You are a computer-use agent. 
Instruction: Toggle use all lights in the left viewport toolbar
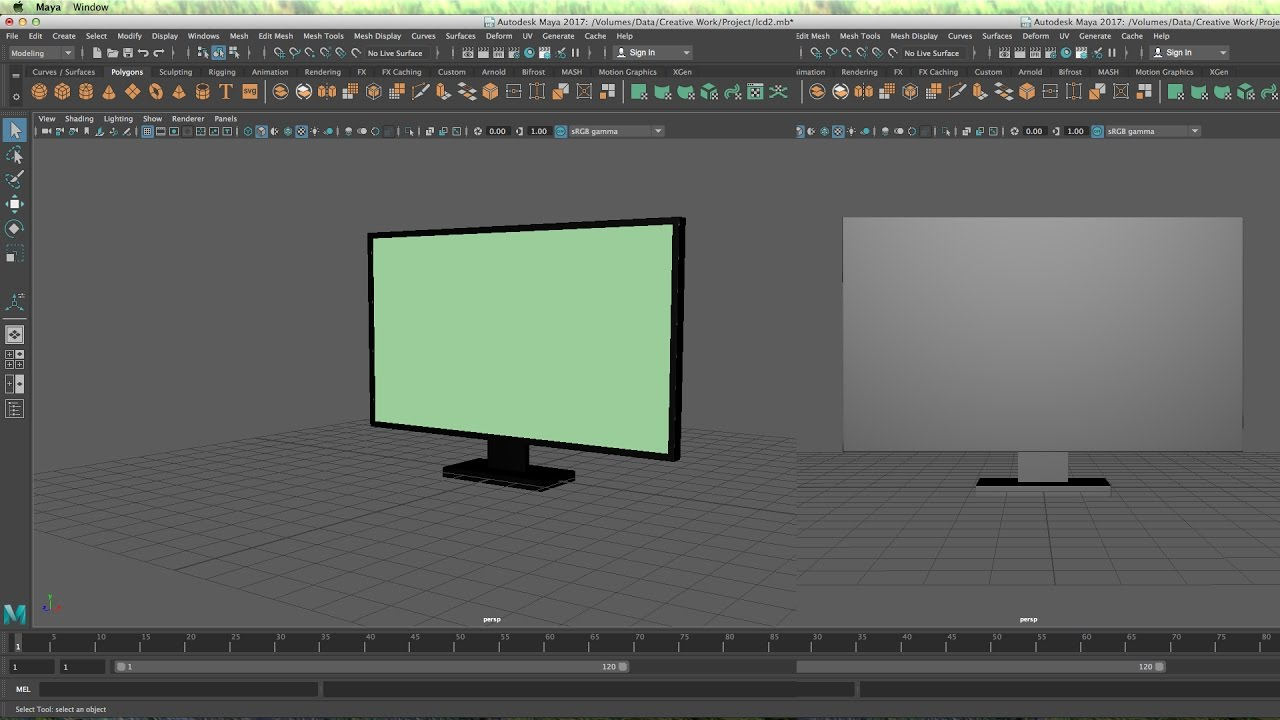315,131
